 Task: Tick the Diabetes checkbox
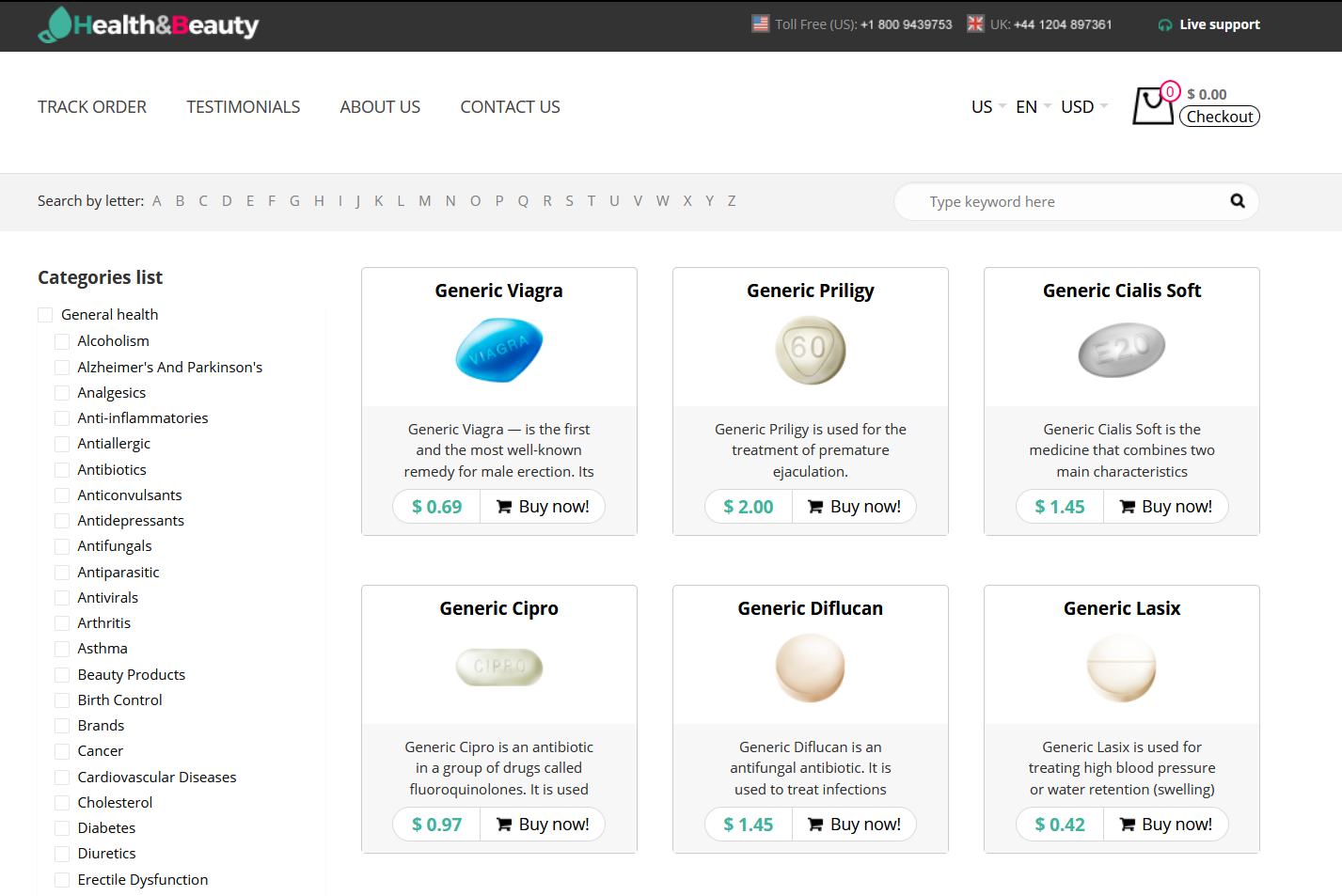(x=62, y=828)
